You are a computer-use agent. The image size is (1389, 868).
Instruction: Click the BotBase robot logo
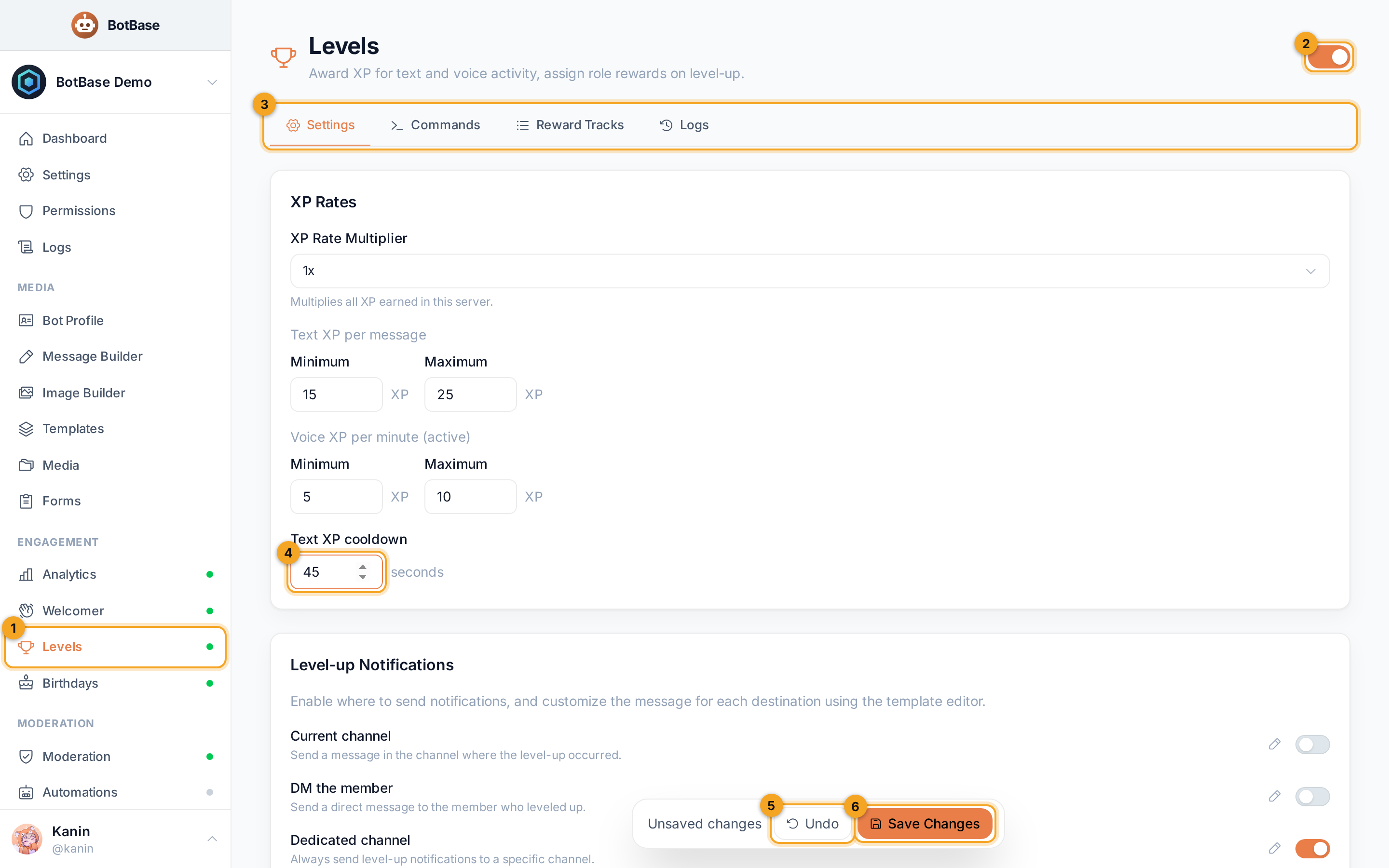[84, 25]
